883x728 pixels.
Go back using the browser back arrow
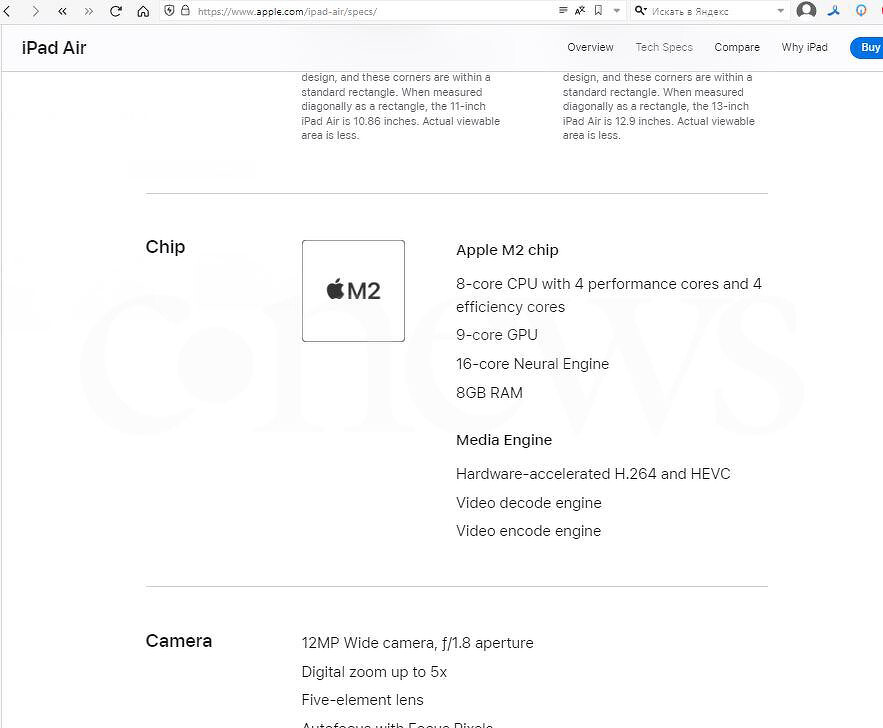click(7, 11)
